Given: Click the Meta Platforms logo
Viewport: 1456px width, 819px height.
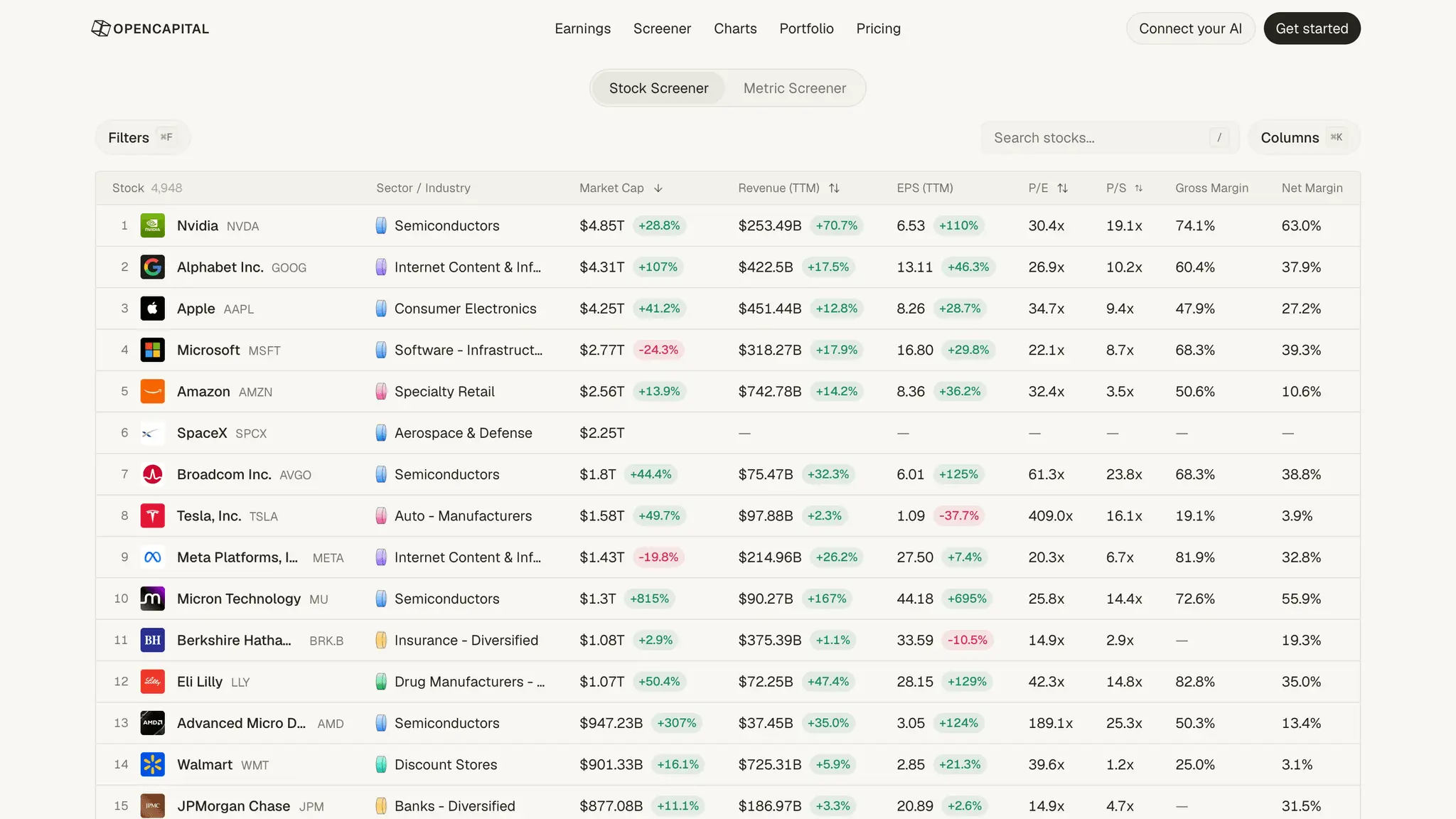Looking at the screenshot, I should pyautogui.click(x=153, y=557).
